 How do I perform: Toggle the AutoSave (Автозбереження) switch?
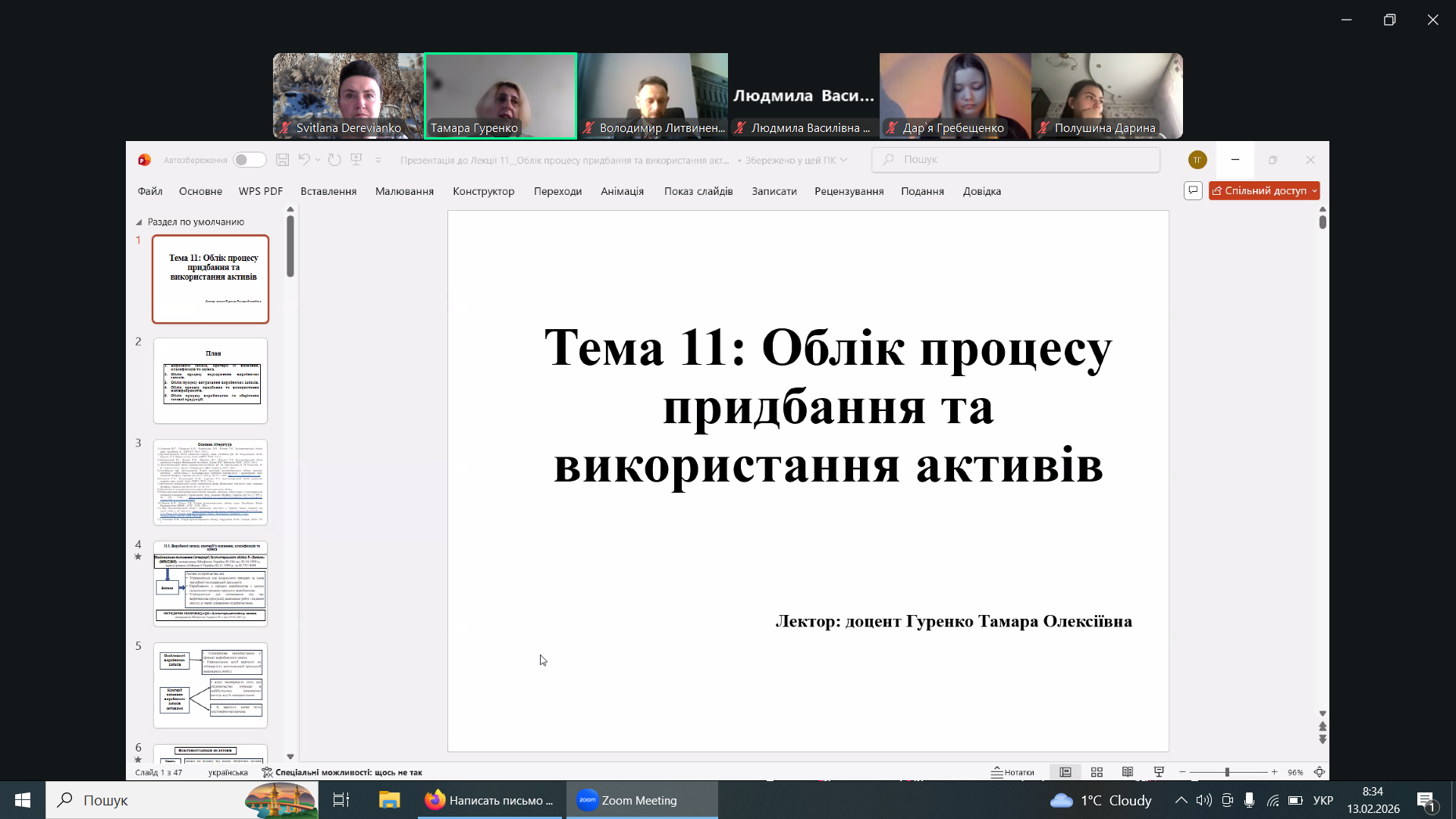(249, 160)
